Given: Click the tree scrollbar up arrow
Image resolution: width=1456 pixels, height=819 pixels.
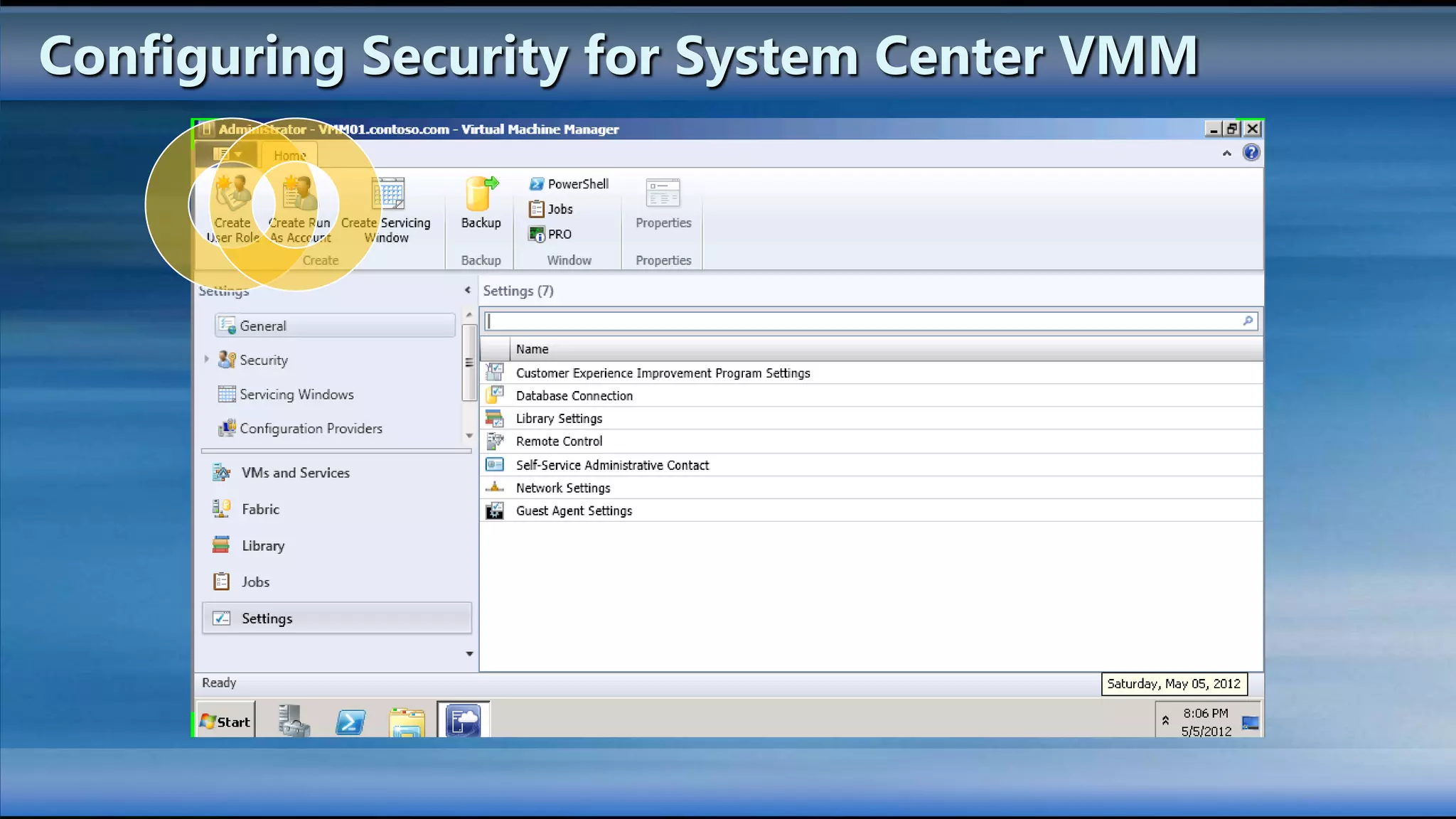Looking at the screenshot, I should pos(469,314).
